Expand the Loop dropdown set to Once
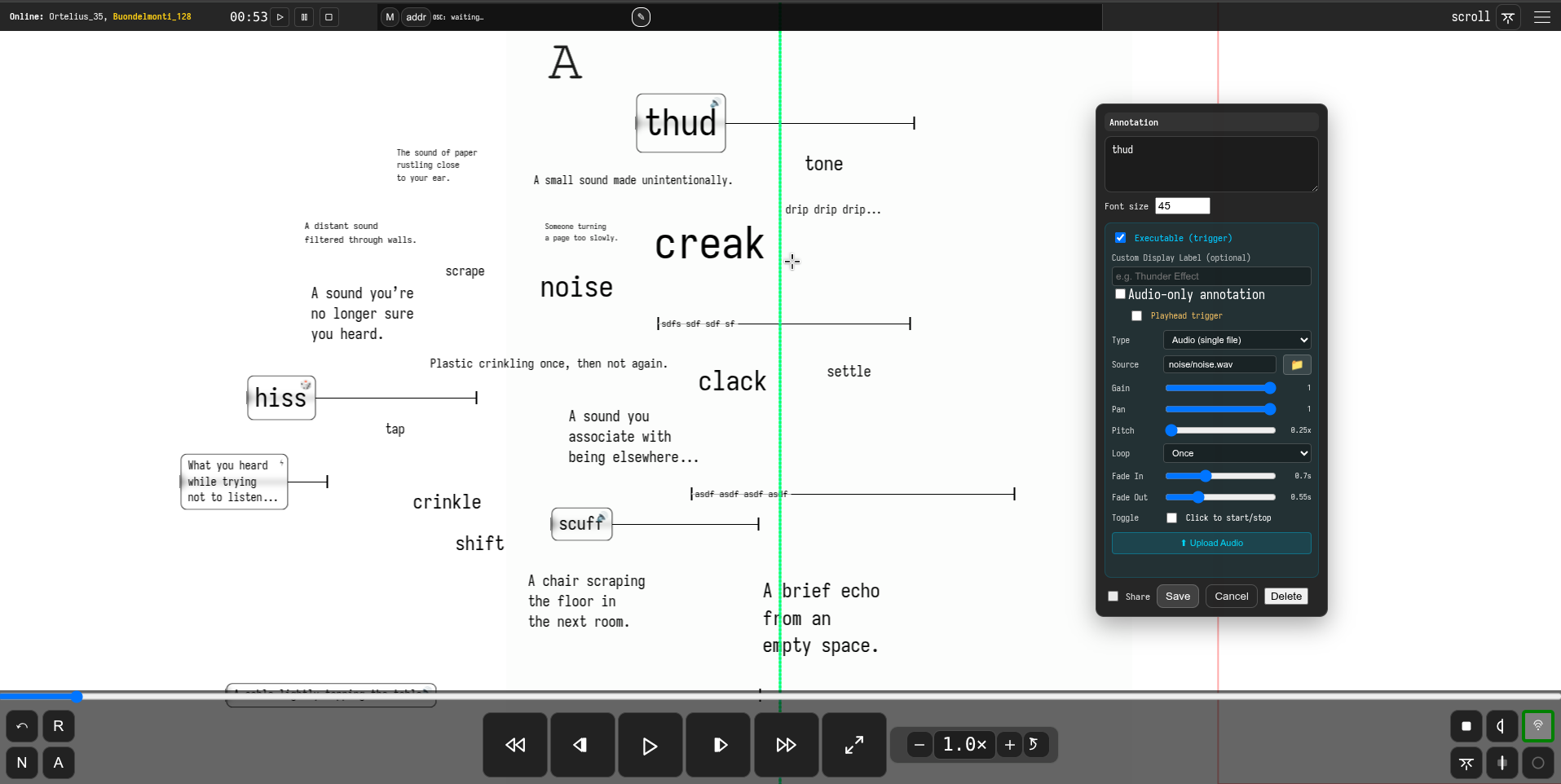This screenshot has width=1561, height=784. pos(1237,453)
